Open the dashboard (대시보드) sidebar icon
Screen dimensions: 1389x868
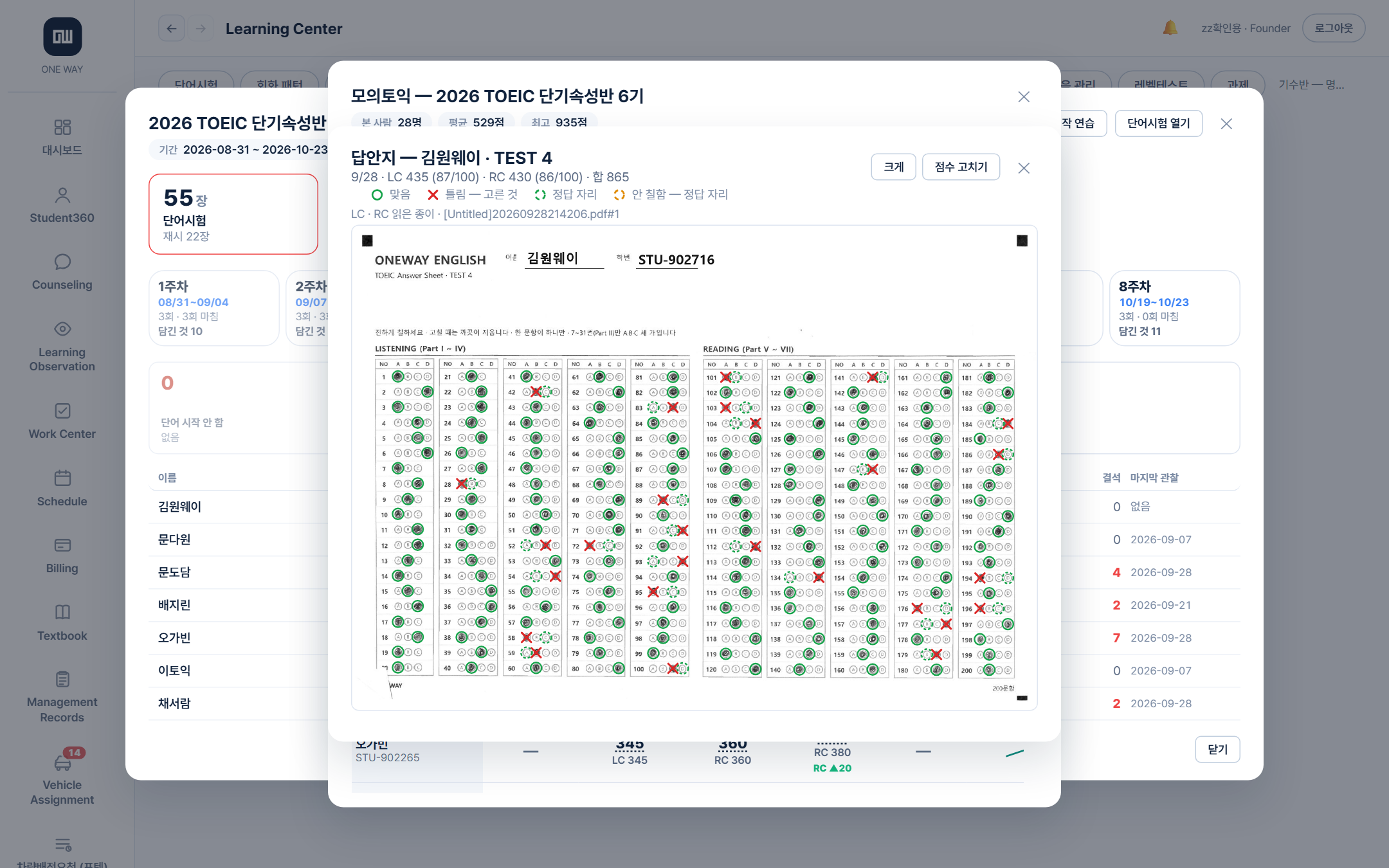62,127
